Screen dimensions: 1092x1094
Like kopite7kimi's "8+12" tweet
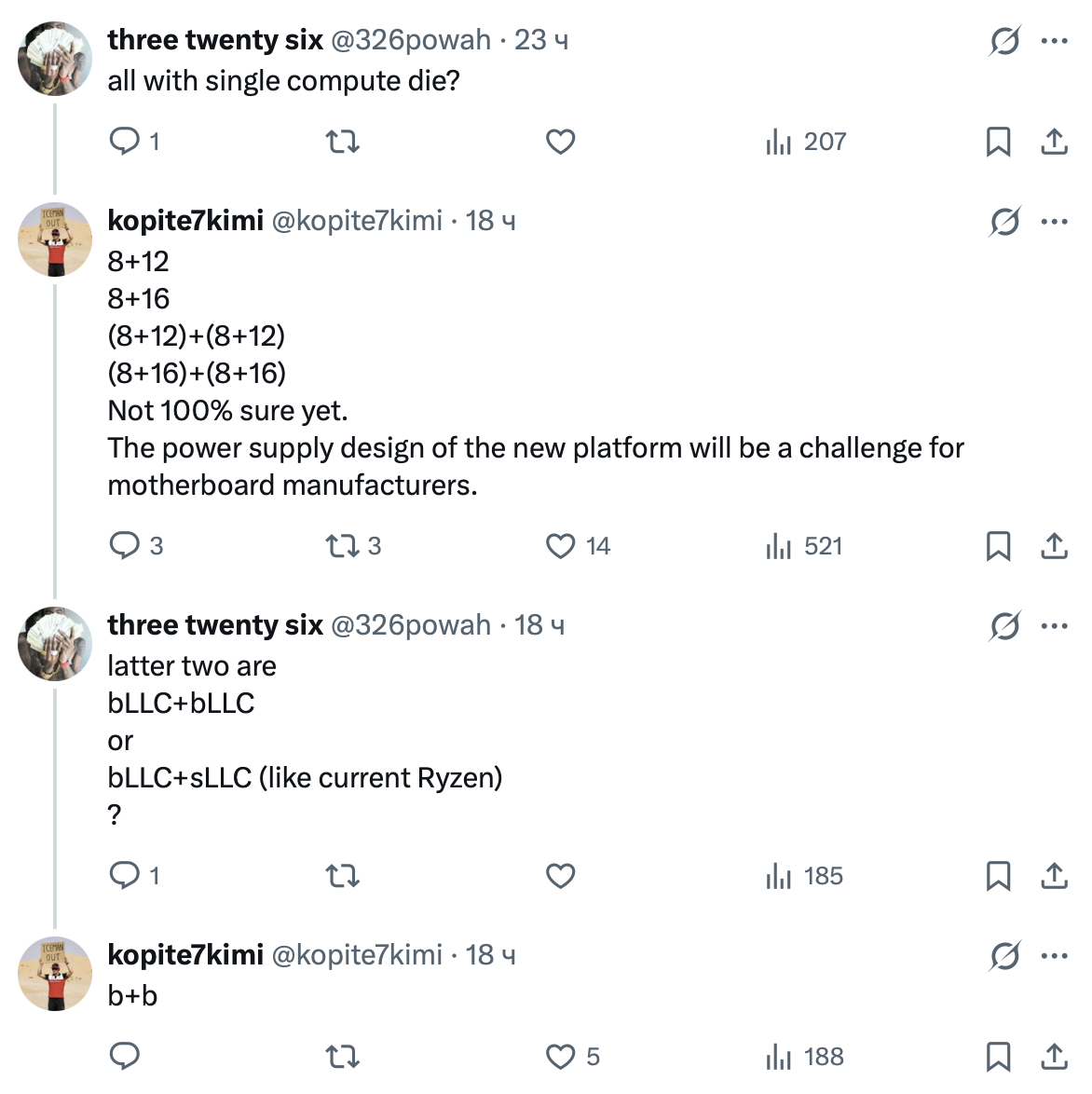point(559,547)
